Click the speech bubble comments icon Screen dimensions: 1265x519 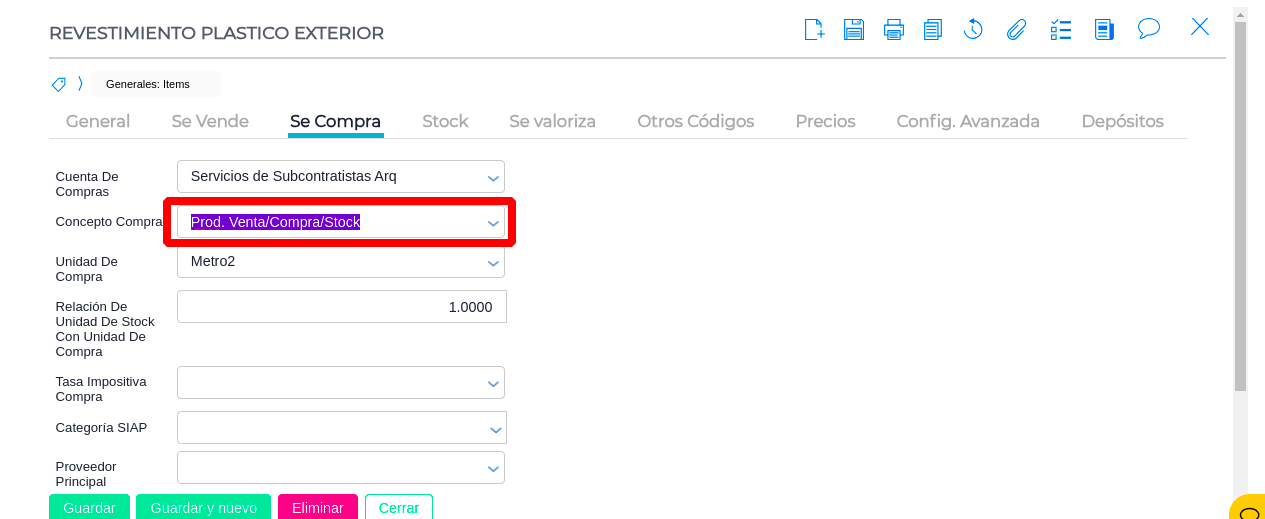[1149, 28]
